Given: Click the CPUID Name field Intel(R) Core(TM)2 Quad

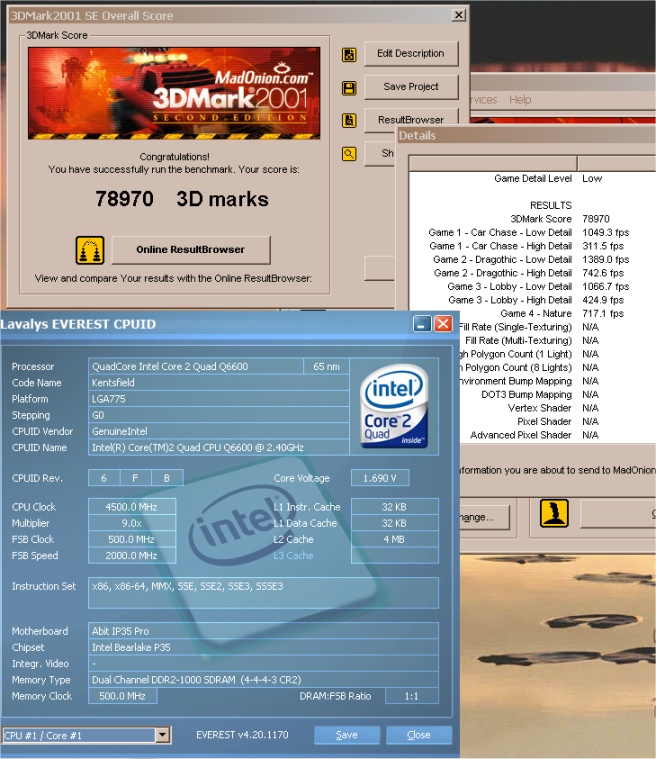Looking at the screenshot, I should 218,448.
